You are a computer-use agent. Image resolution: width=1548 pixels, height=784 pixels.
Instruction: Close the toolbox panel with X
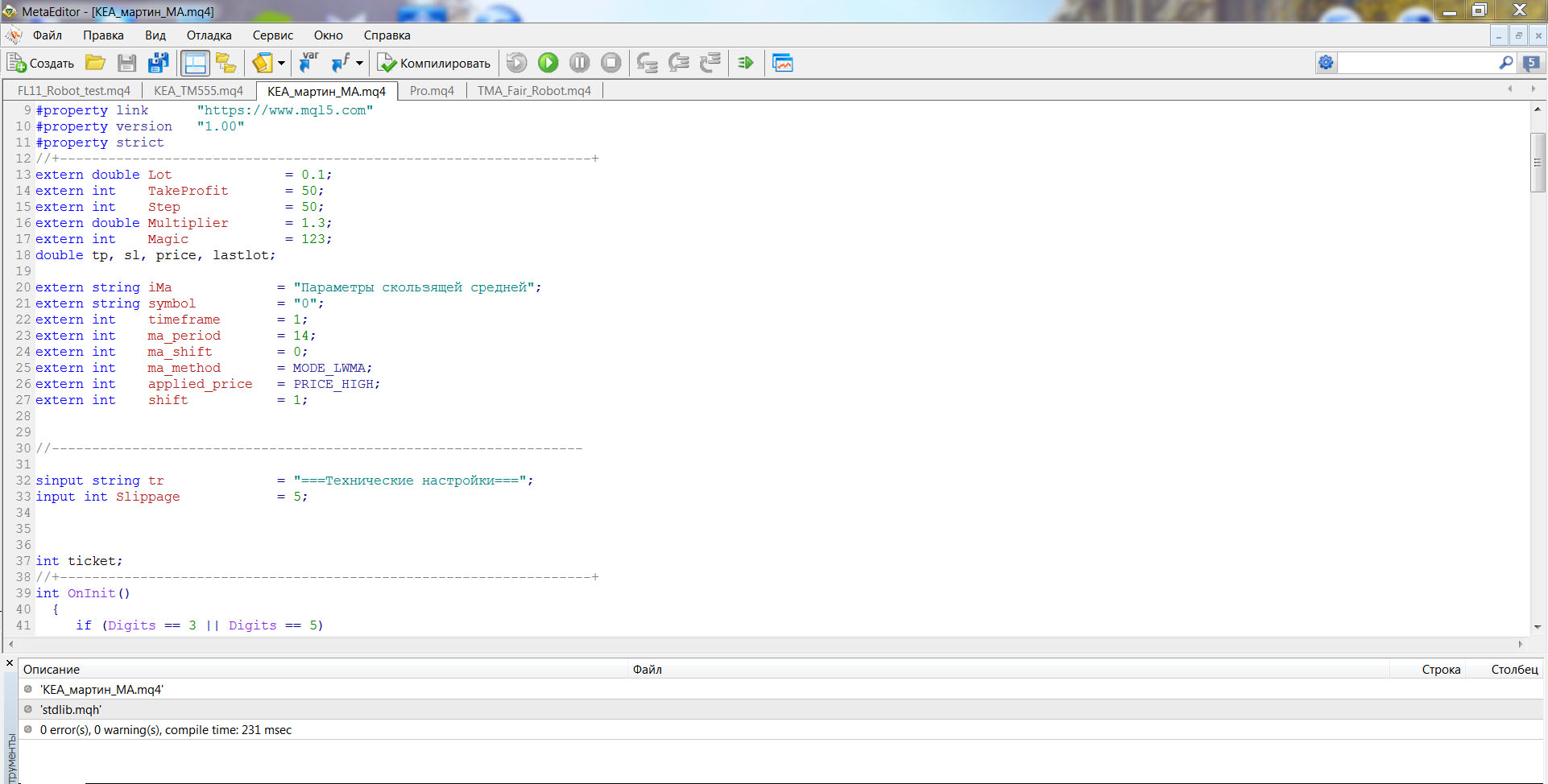point(10,663)
